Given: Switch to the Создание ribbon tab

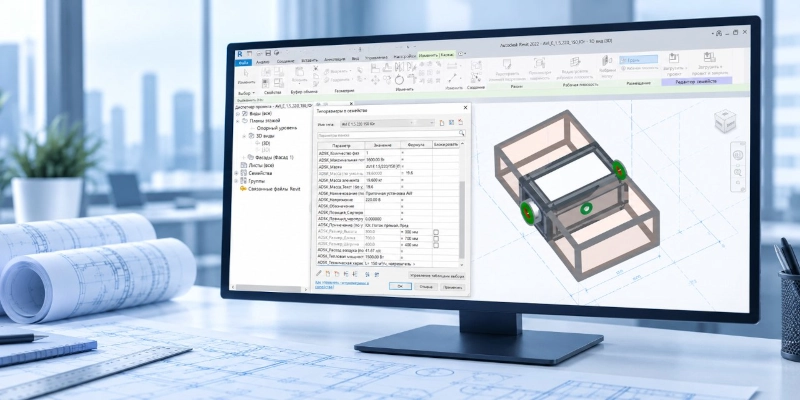Looking at the screenshot, I should [x=285, y=61].
